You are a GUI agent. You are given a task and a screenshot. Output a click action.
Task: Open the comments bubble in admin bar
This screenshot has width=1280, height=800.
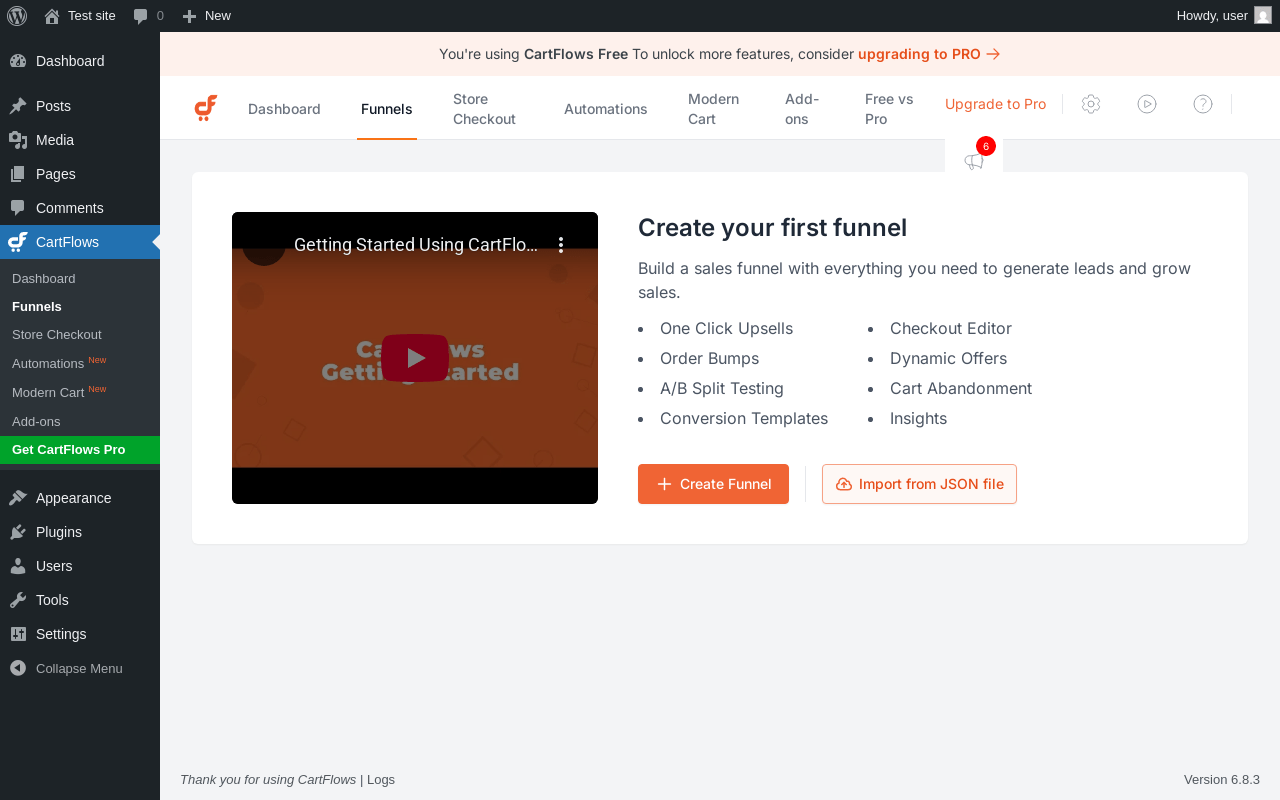[148, 15]
